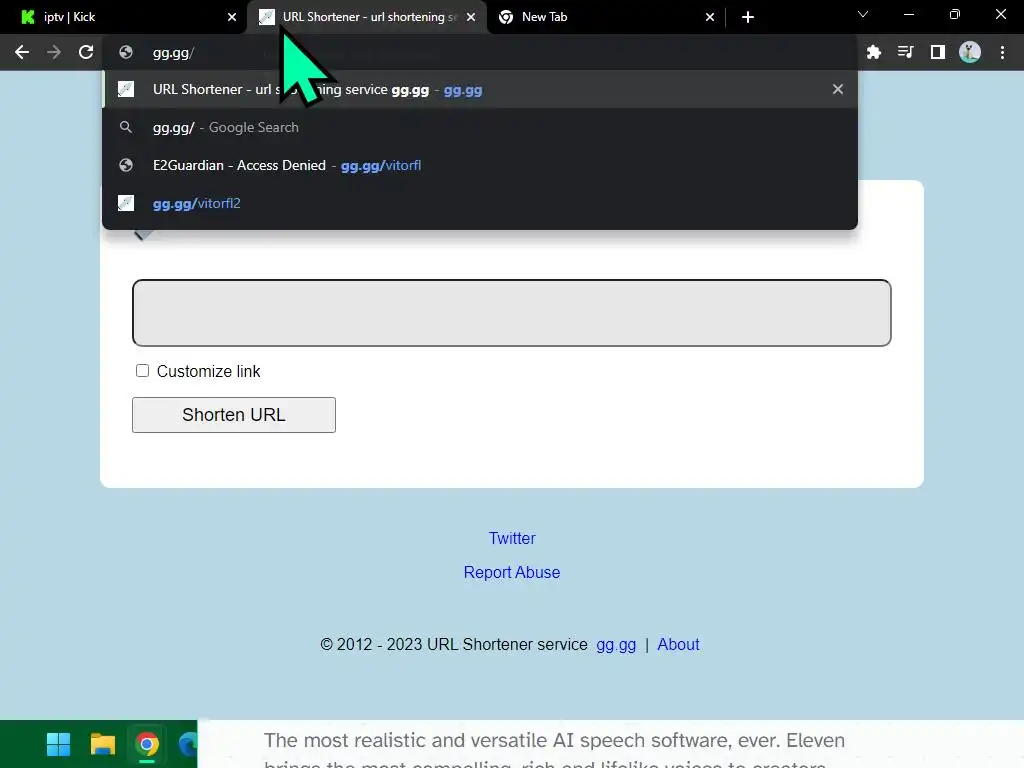Switch to the URL Shortener tab

point(366,17)
